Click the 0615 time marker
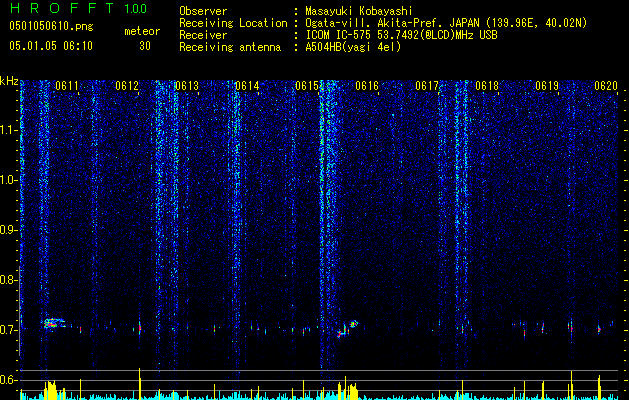The image size is (629, 400). pos(307,86)
